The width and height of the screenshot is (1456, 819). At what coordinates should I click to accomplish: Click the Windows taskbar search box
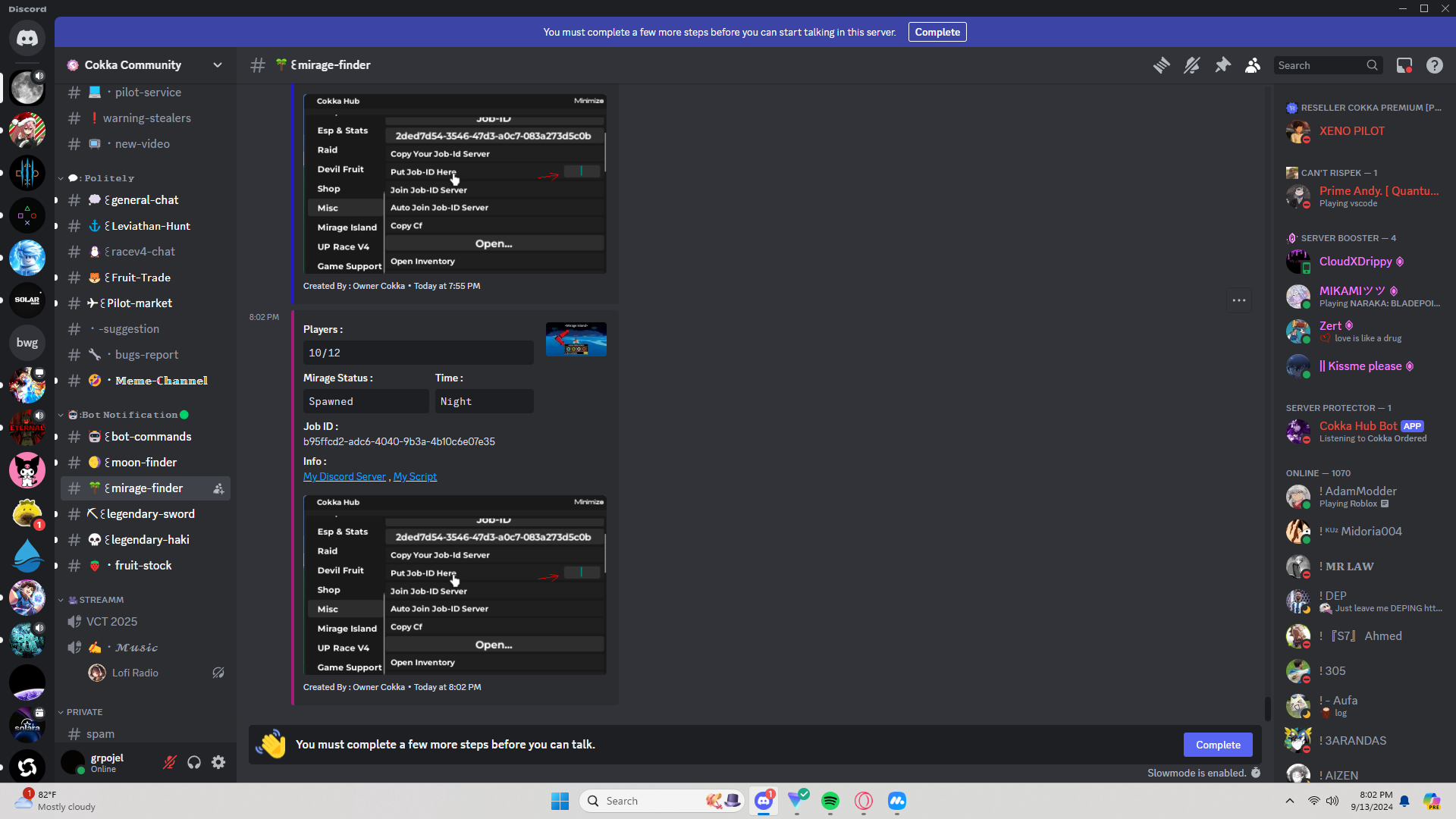(x=662, y=801)
